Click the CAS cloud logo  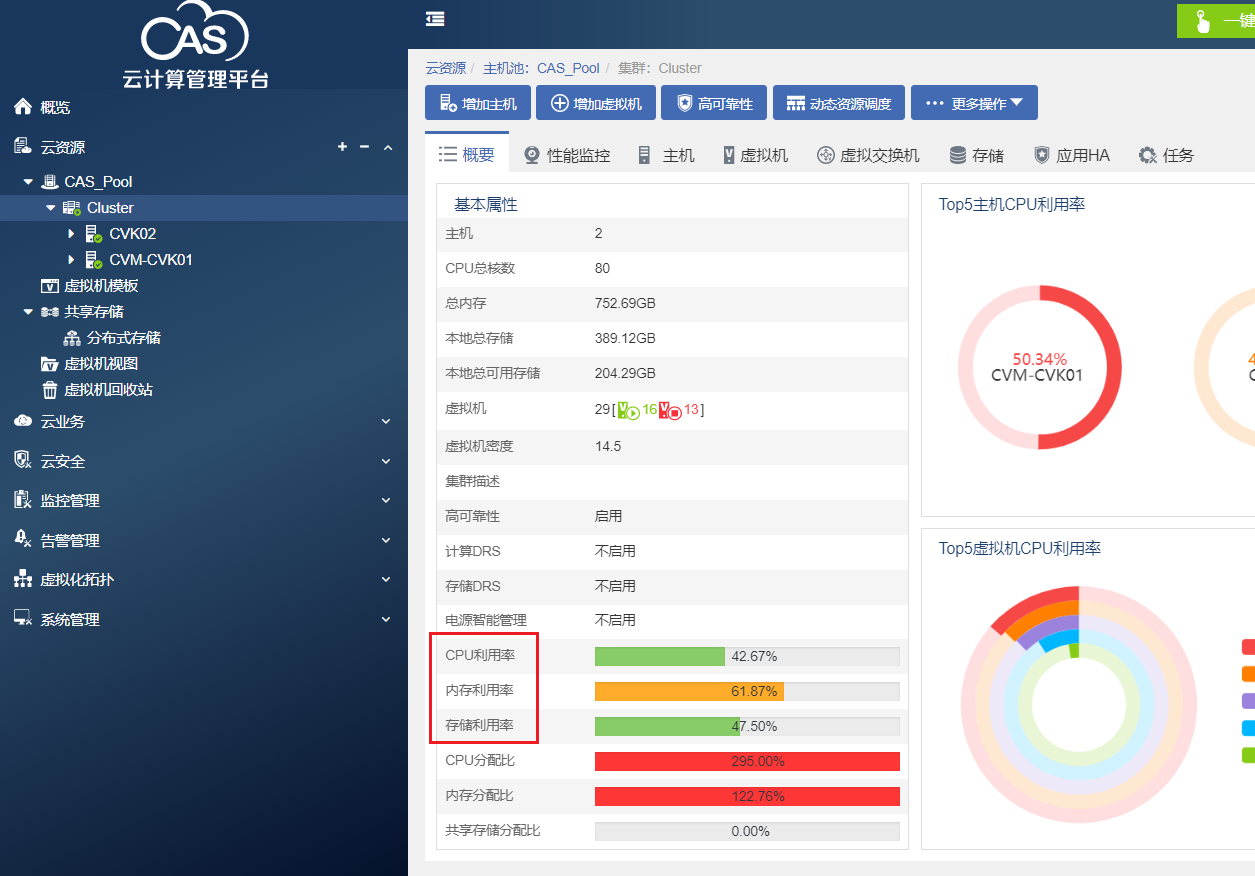point(196,32)
